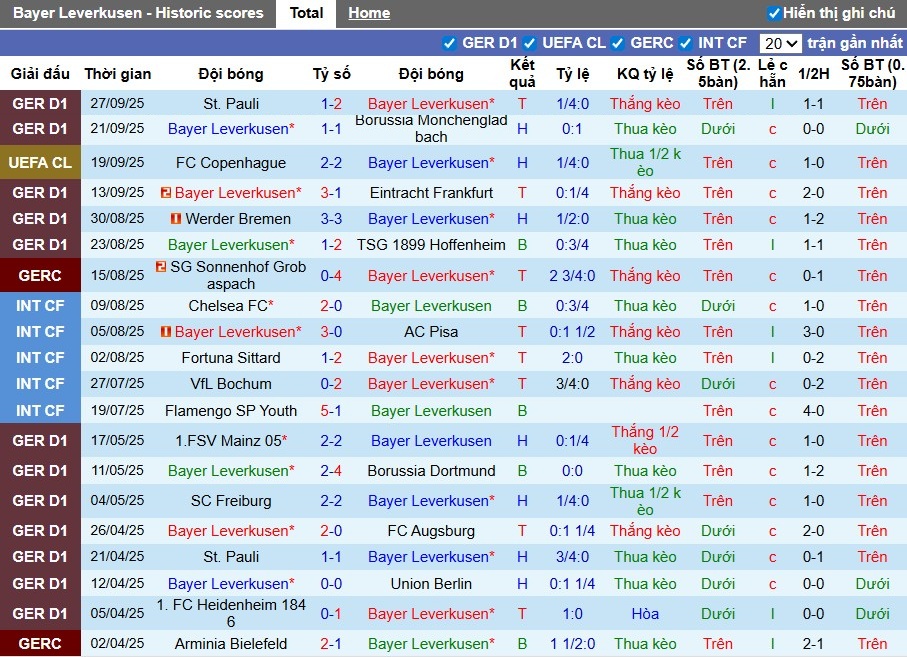907x657 pixels.
Task: Click Borussia Dortmund team link
Action: [431, 471]
